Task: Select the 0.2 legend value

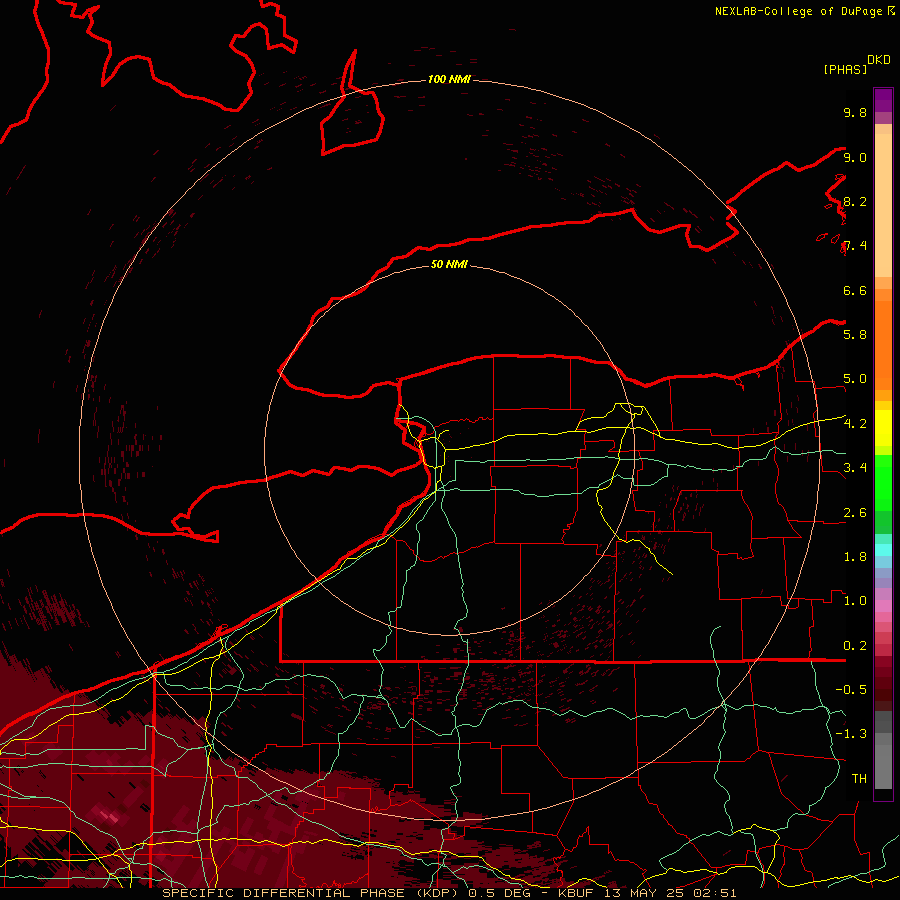Action: [x=855, y=646]
